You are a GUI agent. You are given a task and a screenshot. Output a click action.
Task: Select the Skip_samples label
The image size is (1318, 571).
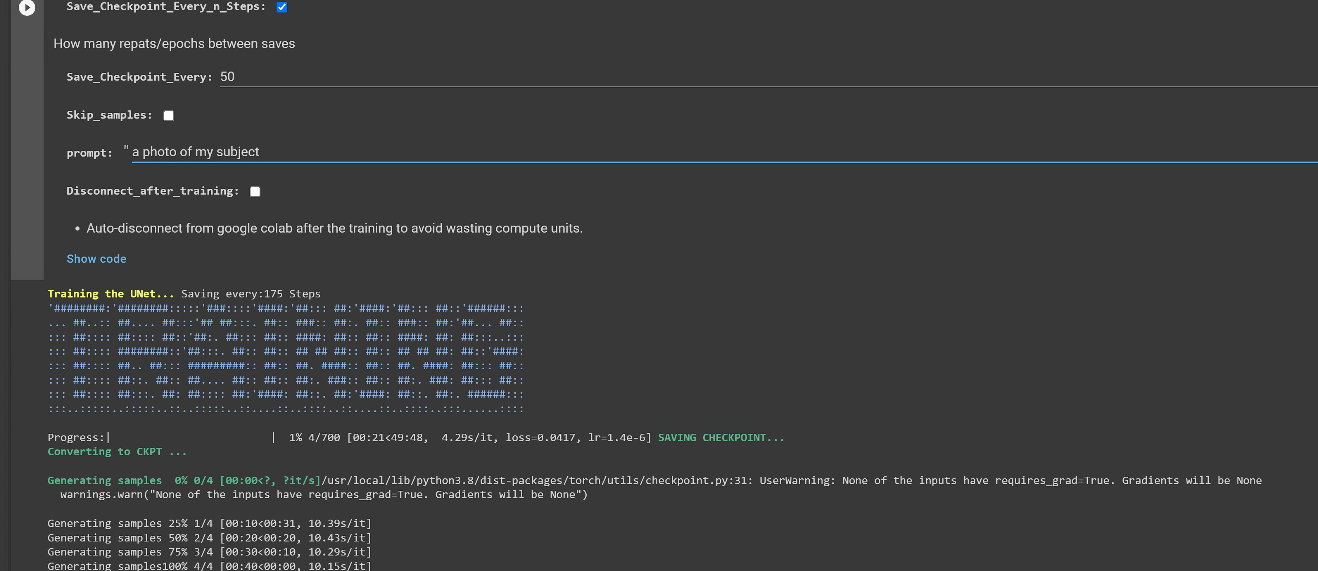pyautogui.click(x=109, y=116)
